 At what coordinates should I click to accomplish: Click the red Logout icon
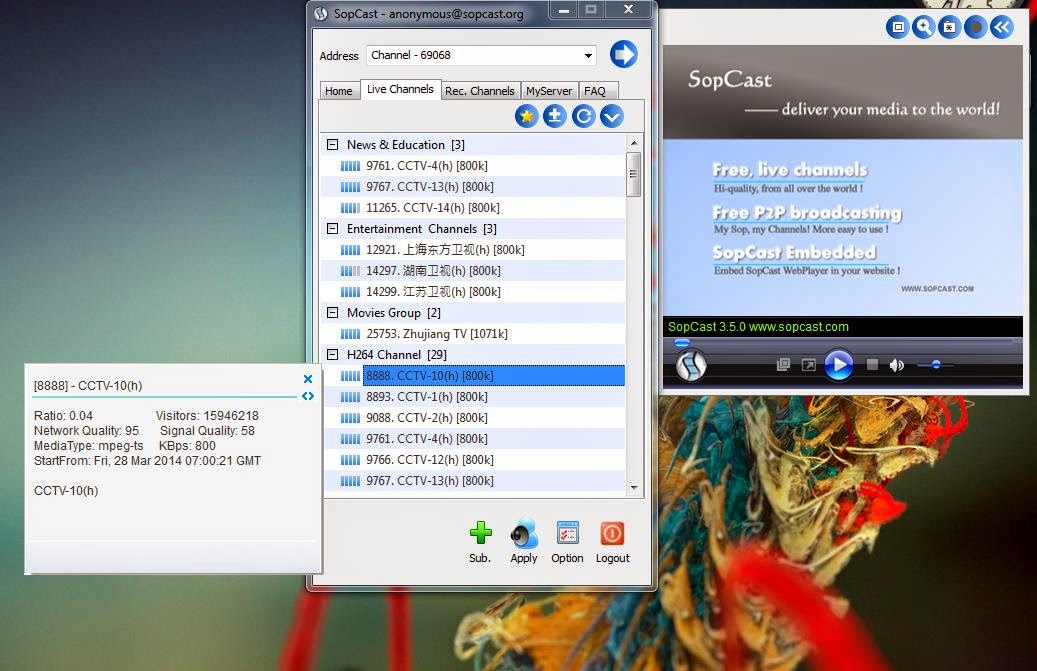pos(612,533)
